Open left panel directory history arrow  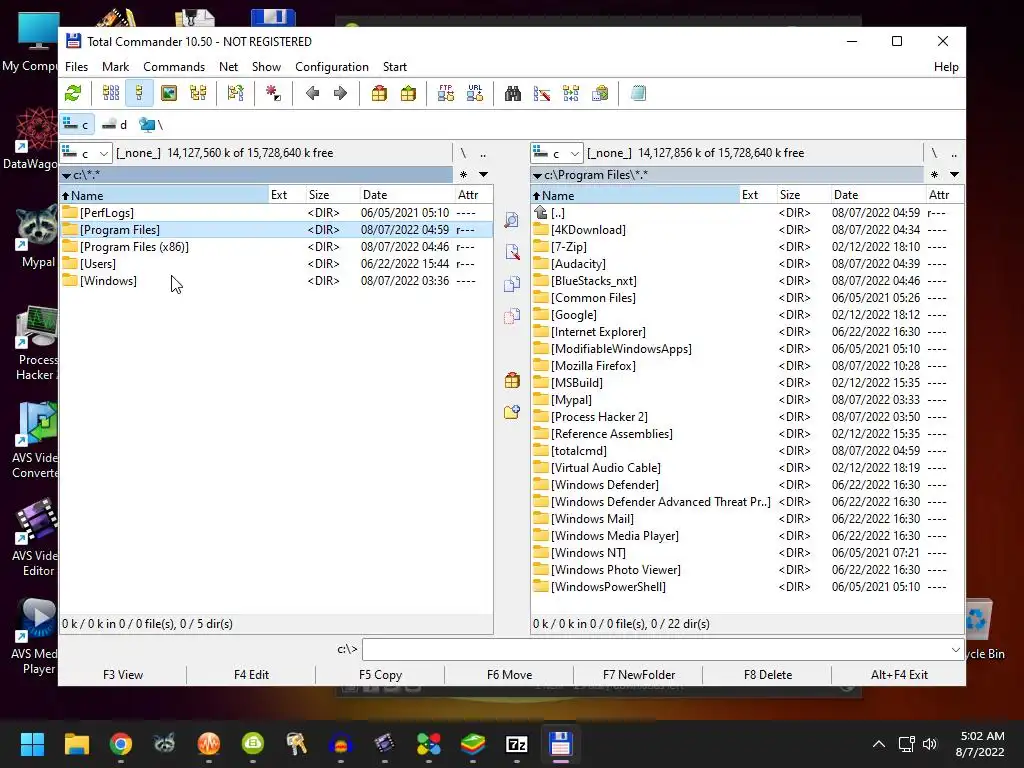point(483,174)
